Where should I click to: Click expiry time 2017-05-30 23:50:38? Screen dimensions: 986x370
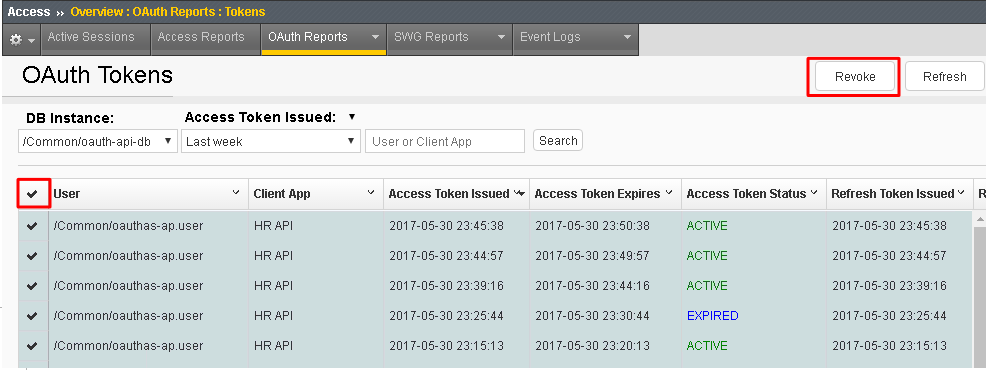(592, 226)
